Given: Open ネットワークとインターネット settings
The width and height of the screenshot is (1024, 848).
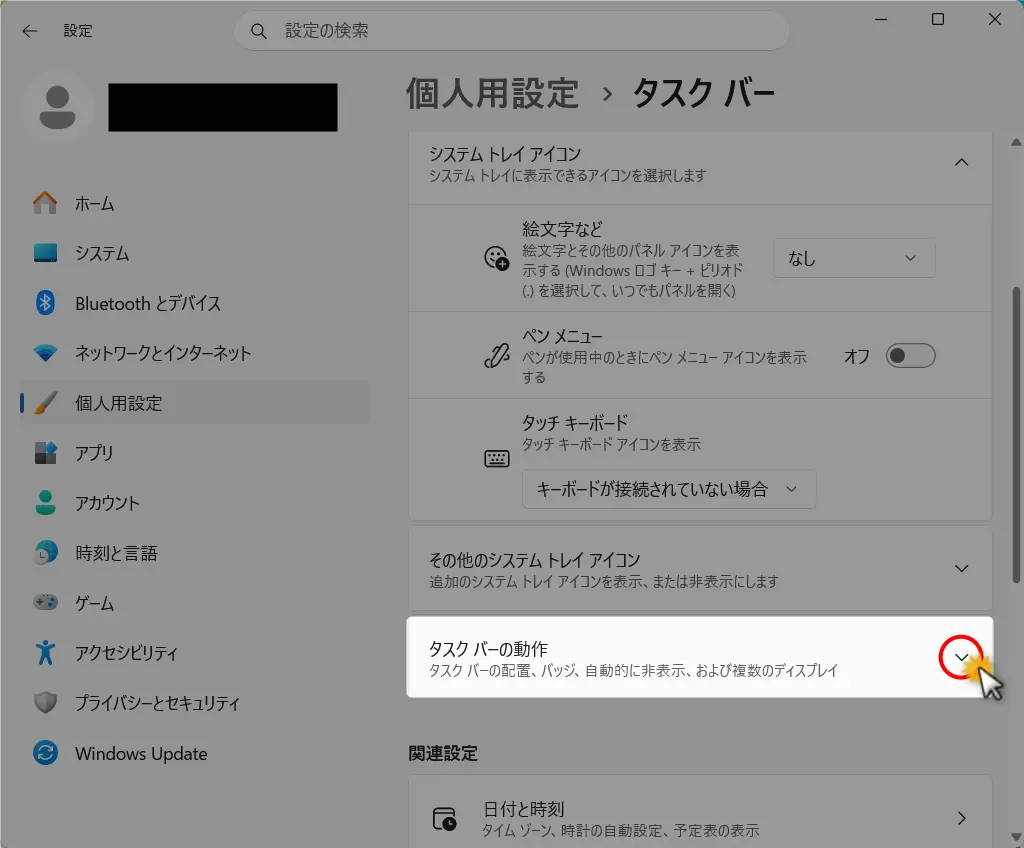Looking at the screenshot, I should click(x=150, y=353).
